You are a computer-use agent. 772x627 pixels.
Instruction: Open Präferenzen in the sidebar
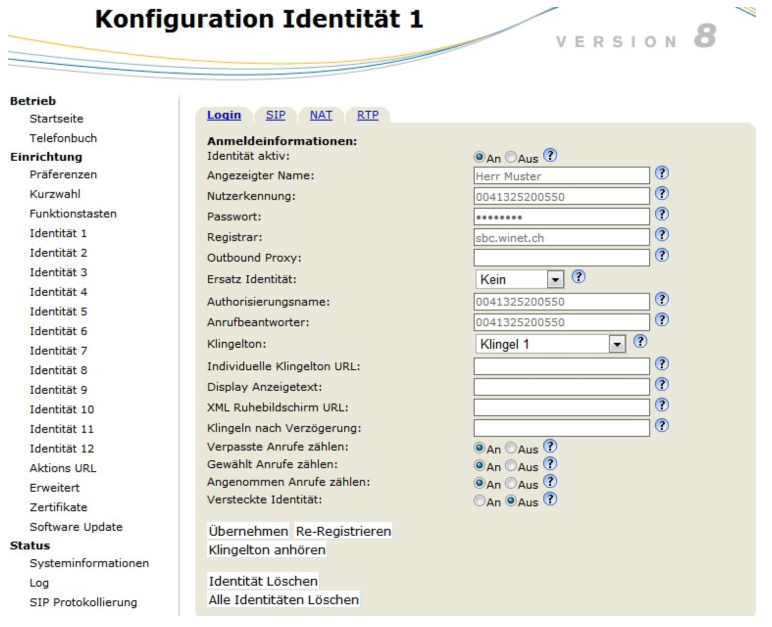pyautogui.click(x=63, y=174)
